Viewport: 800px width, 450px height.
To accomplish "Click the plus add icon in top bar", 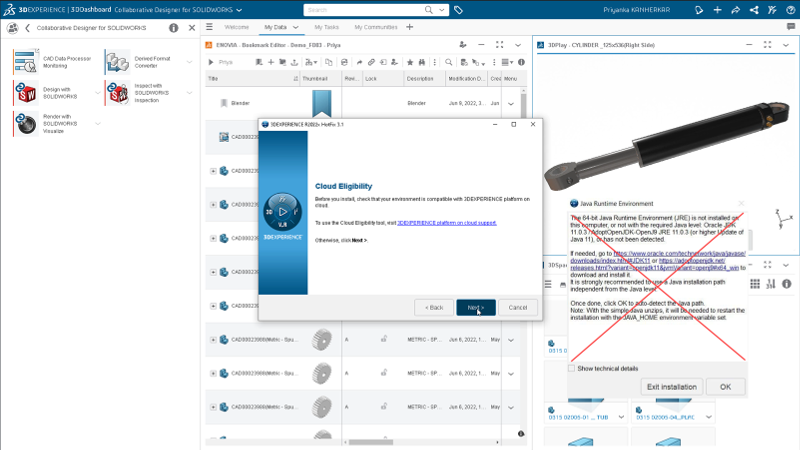I will tap(717, 10).
